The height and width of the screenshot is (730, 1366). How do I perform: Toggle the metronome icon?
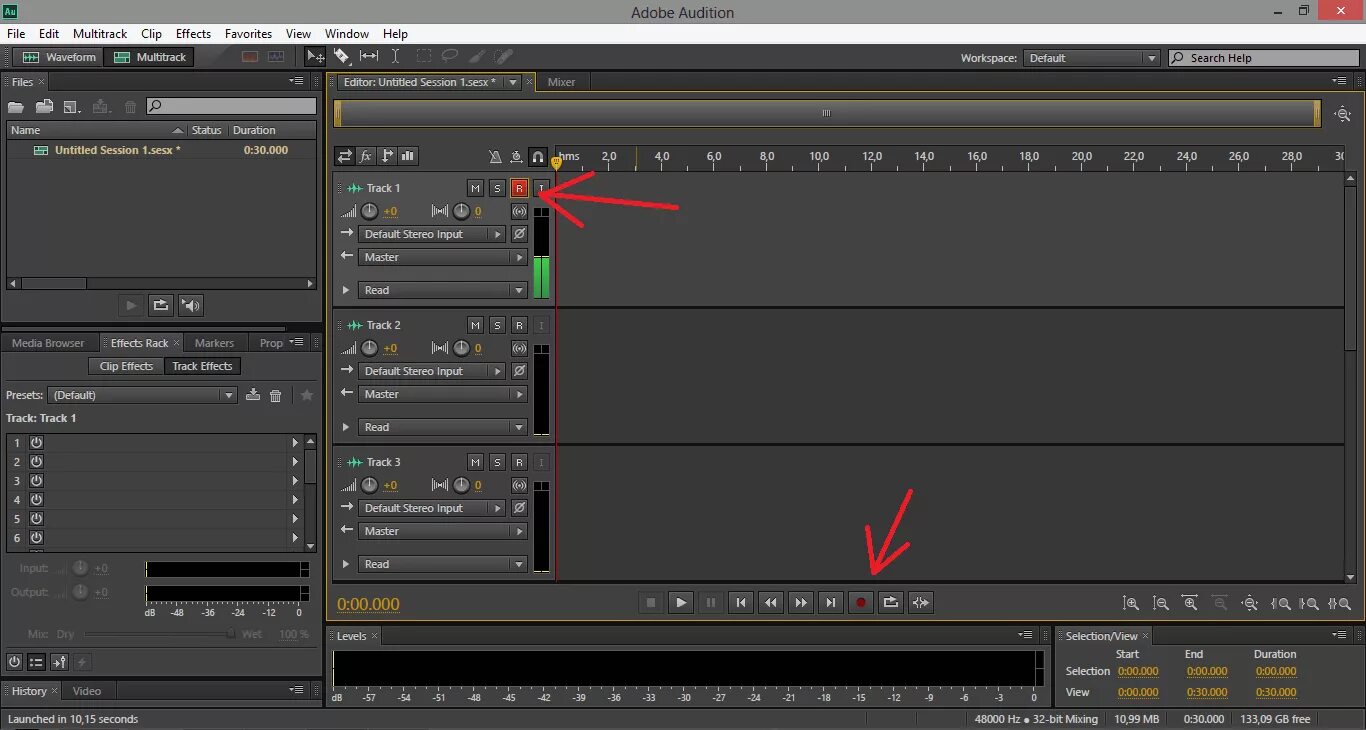[494, 156]
